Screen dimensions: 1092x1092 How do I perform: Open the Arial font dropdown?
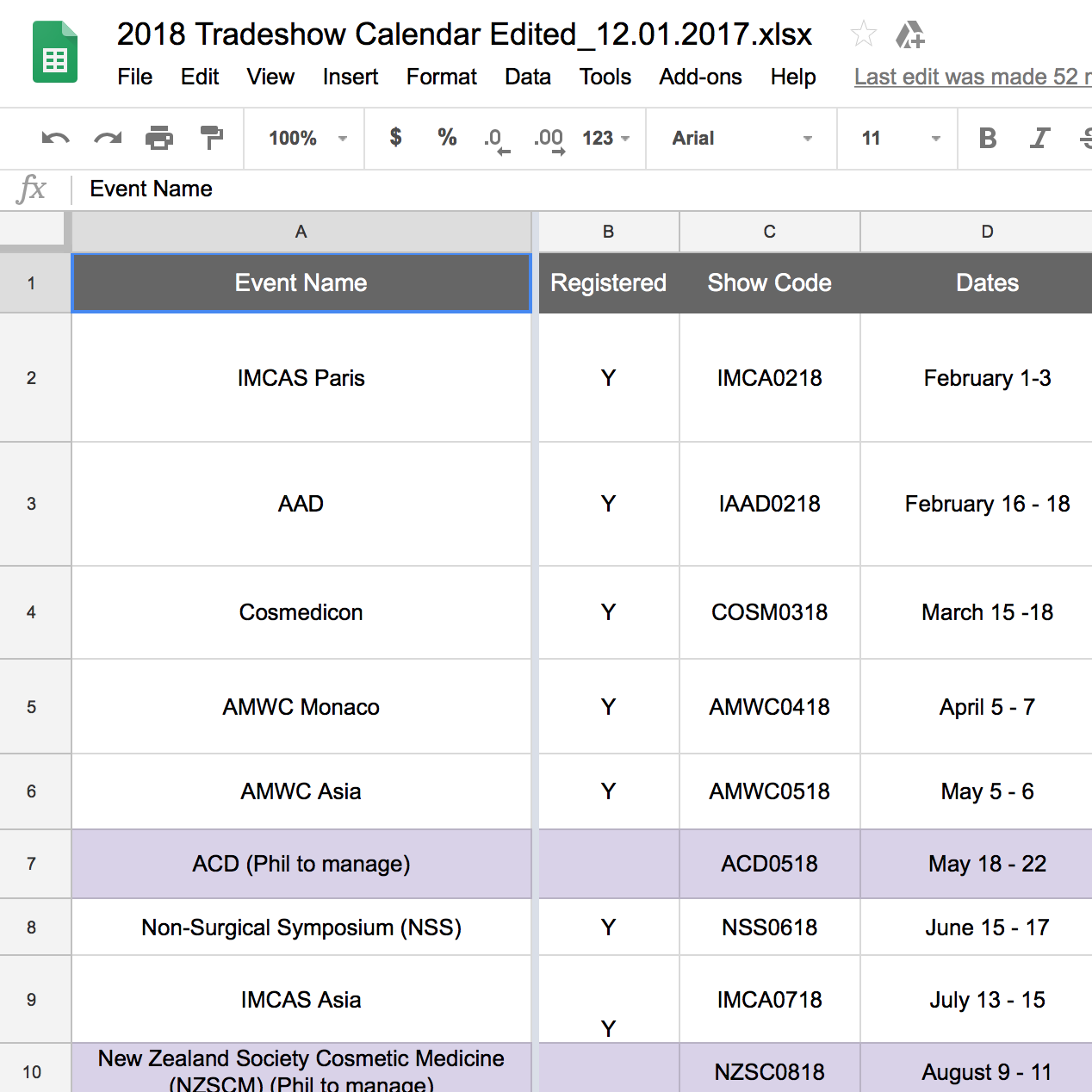click(741, 138)
